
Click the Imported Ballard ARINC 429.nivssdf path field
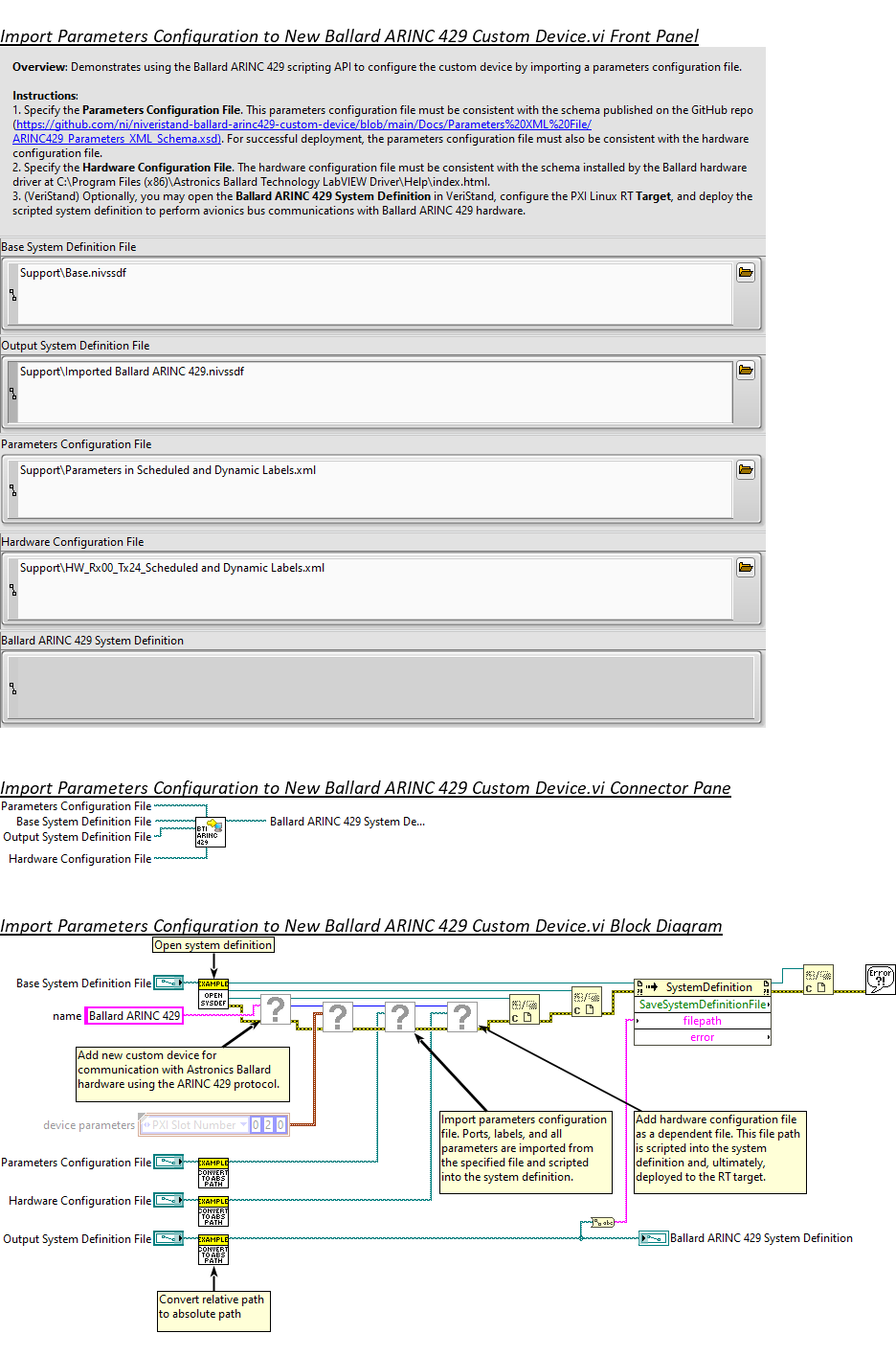click(x=375, y=391)
